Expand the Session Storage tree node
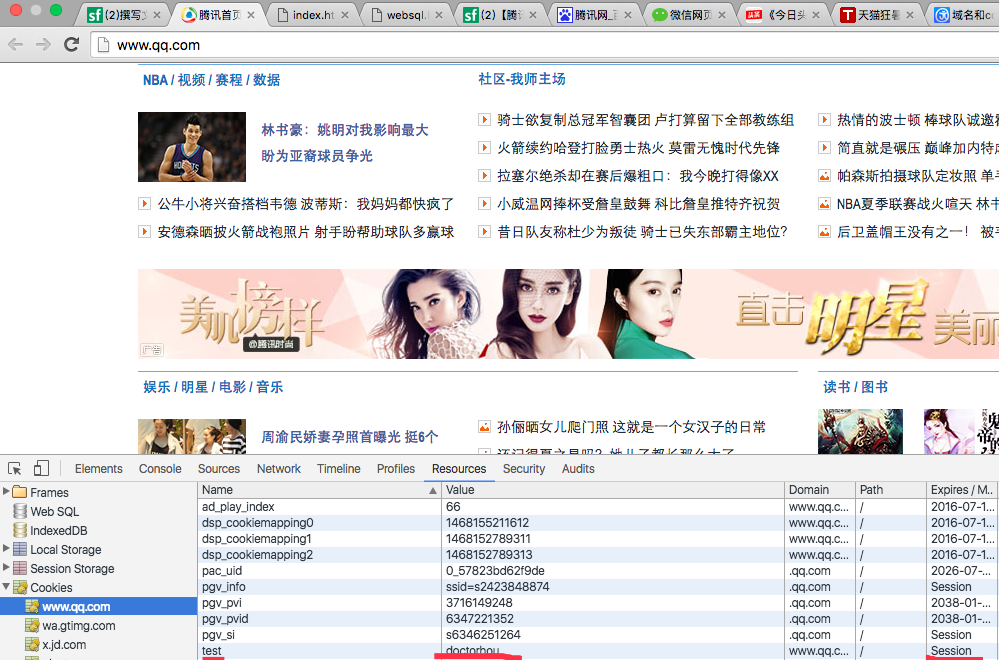 coord(6,568)
